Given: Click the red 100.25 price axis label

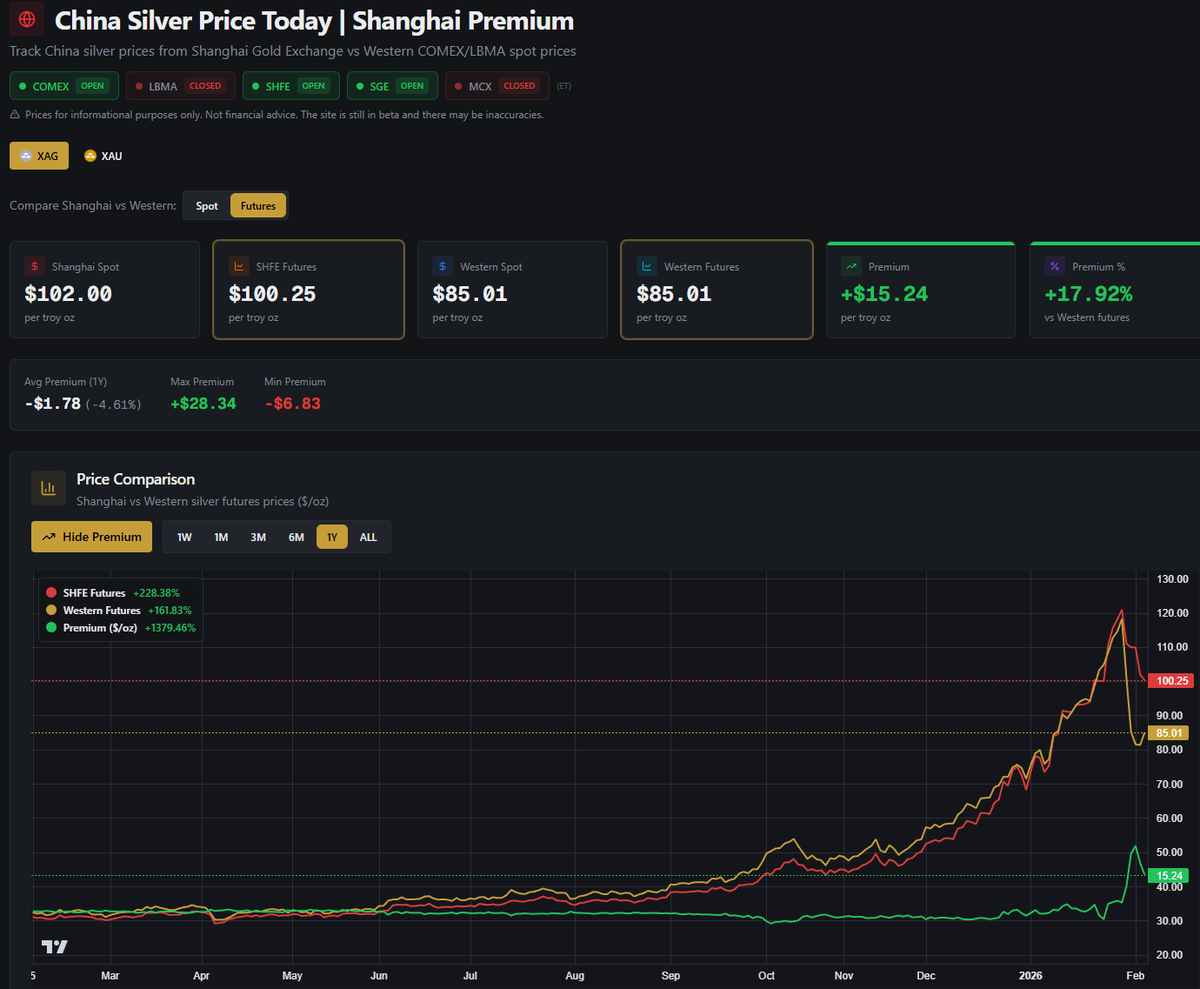Looking at the screenshot, I should pos(1172,681).
